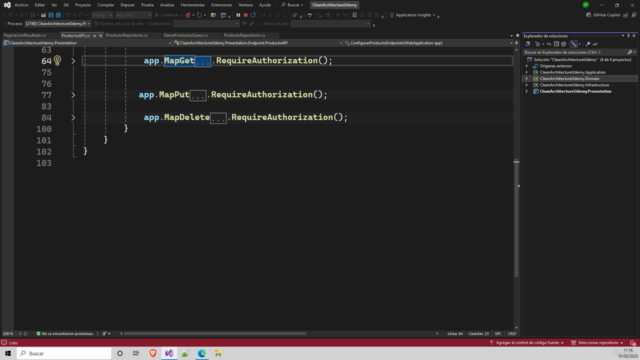The image size is (640, 360).
Task: Click the Windows taskbar Buscar search box
Action: click(64, 353)
